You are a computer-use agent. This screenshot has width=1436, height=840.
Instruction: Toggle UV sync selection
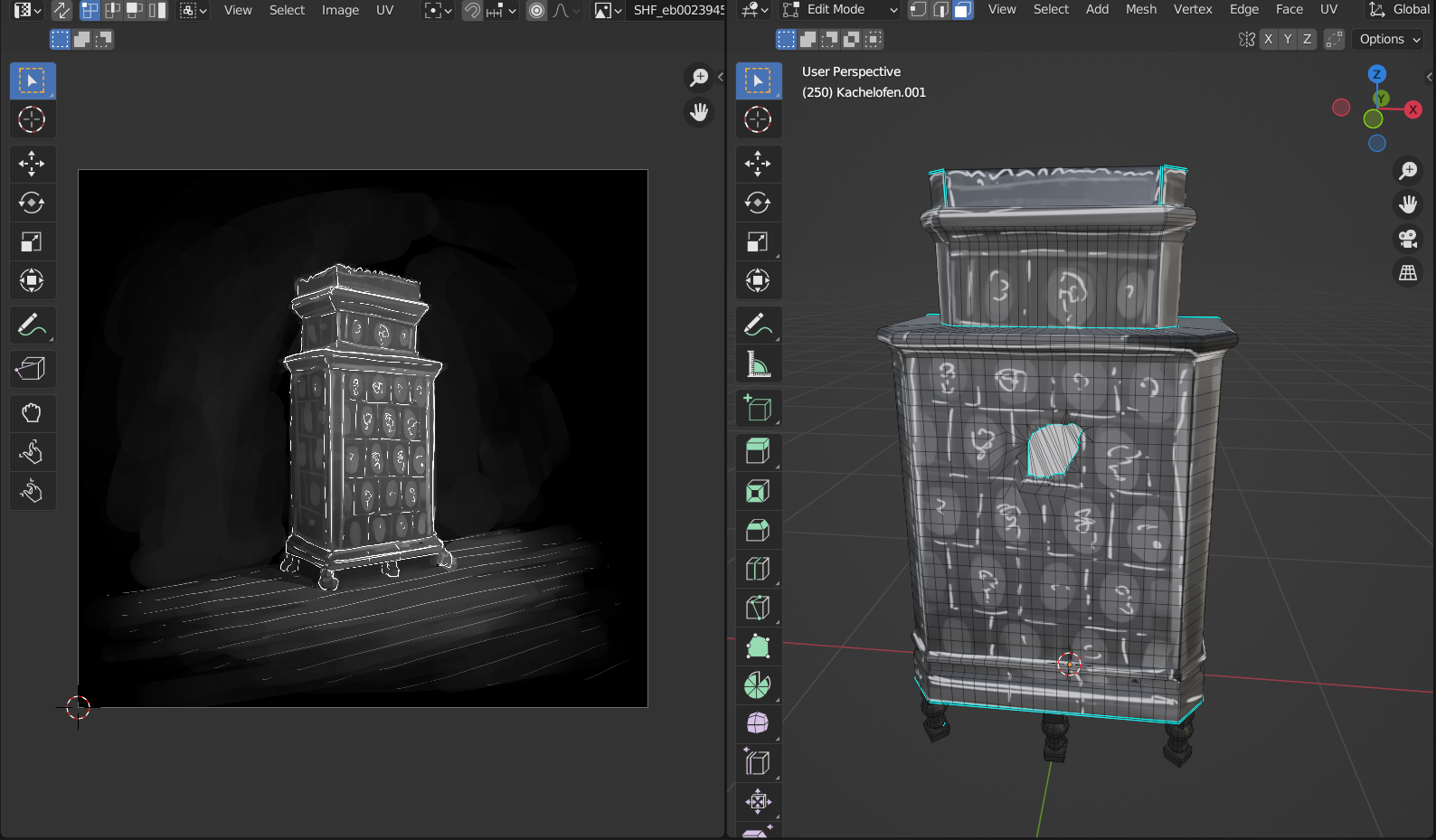pos(61,10)
